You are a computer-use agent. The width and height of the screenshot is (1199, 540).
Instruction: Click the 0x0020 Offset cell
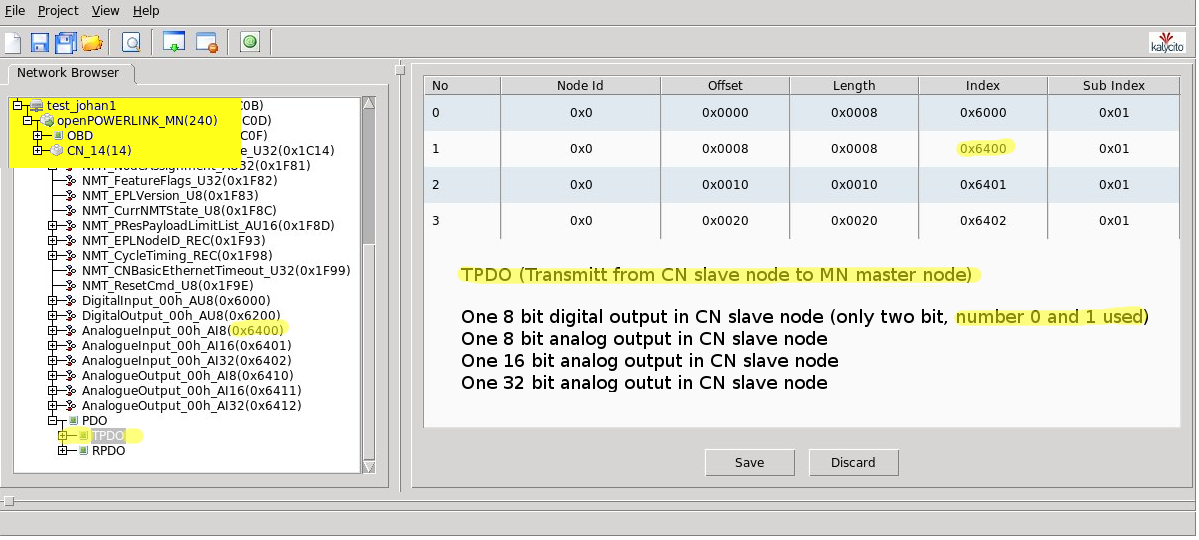pos(725,220)
